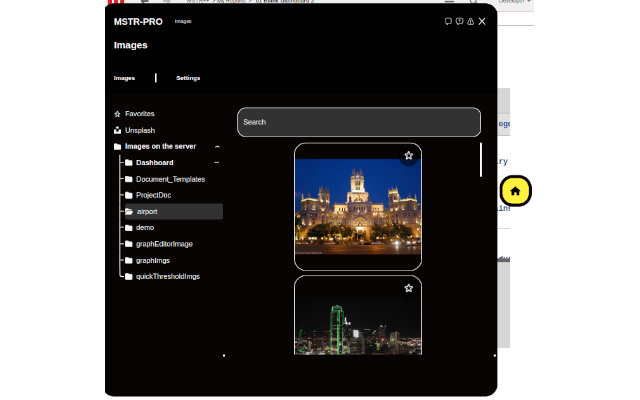640x400 pixels.
Task: Close the MSTR-PRO Images panel
Action: [482, 22]
